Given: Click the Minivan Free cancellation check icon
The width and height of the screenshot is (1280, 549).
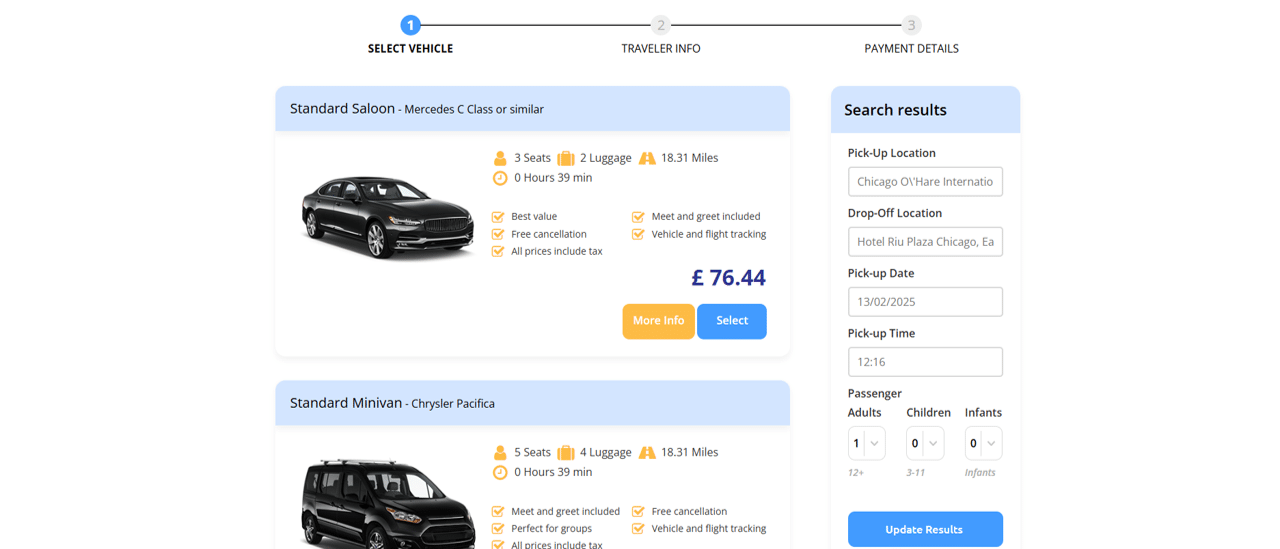Looking at the screenshot, I should [x=638, y=511].
